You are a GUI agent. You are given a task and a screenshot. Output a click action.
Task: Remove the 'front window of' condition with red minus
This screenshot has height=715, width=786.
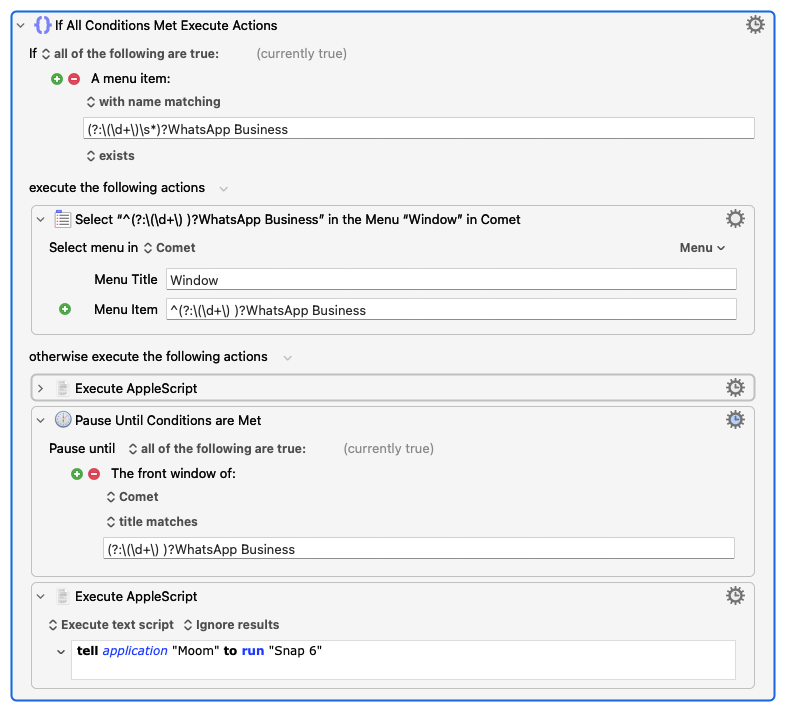coord(94,474)
